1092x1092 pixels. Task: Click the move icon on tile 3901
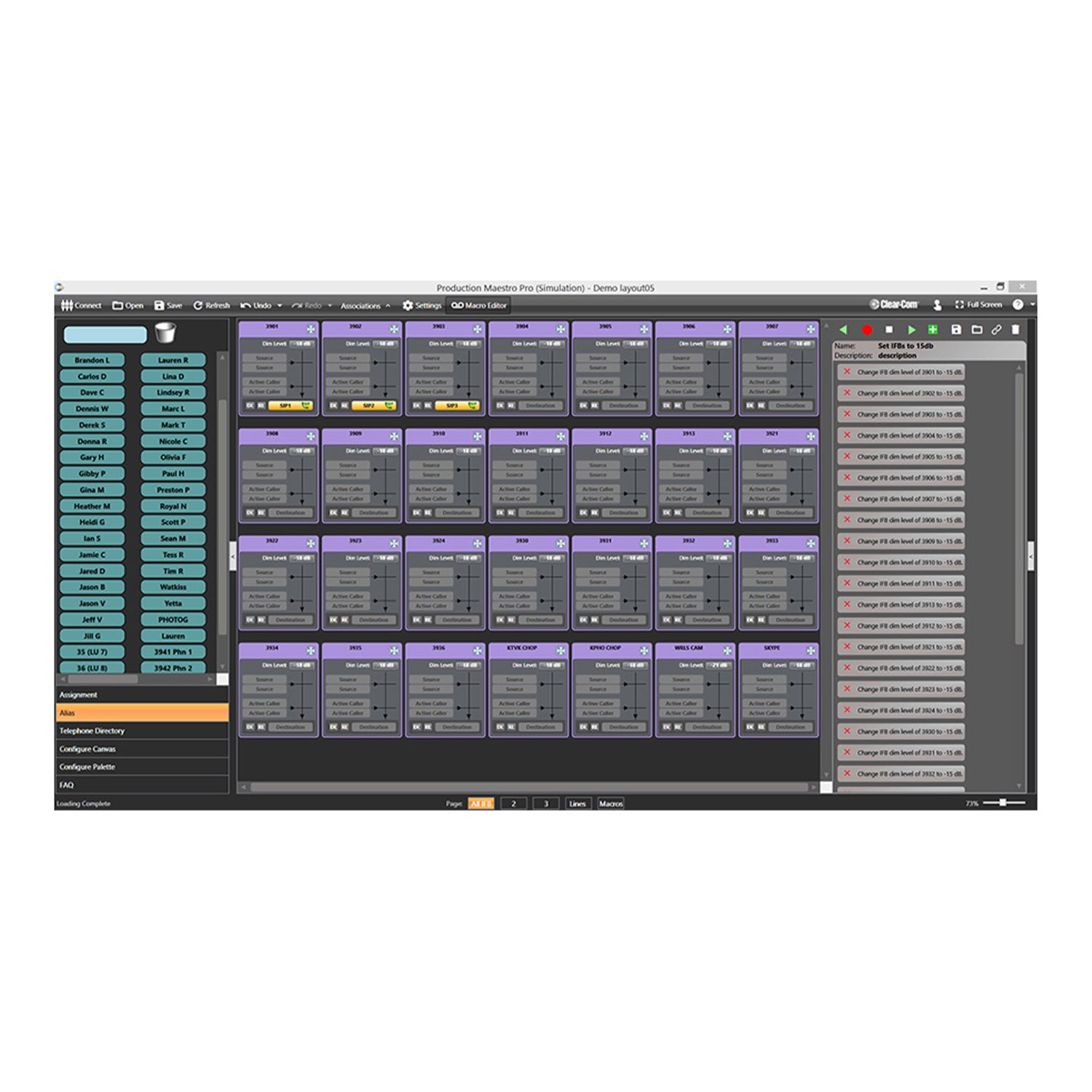311,329
